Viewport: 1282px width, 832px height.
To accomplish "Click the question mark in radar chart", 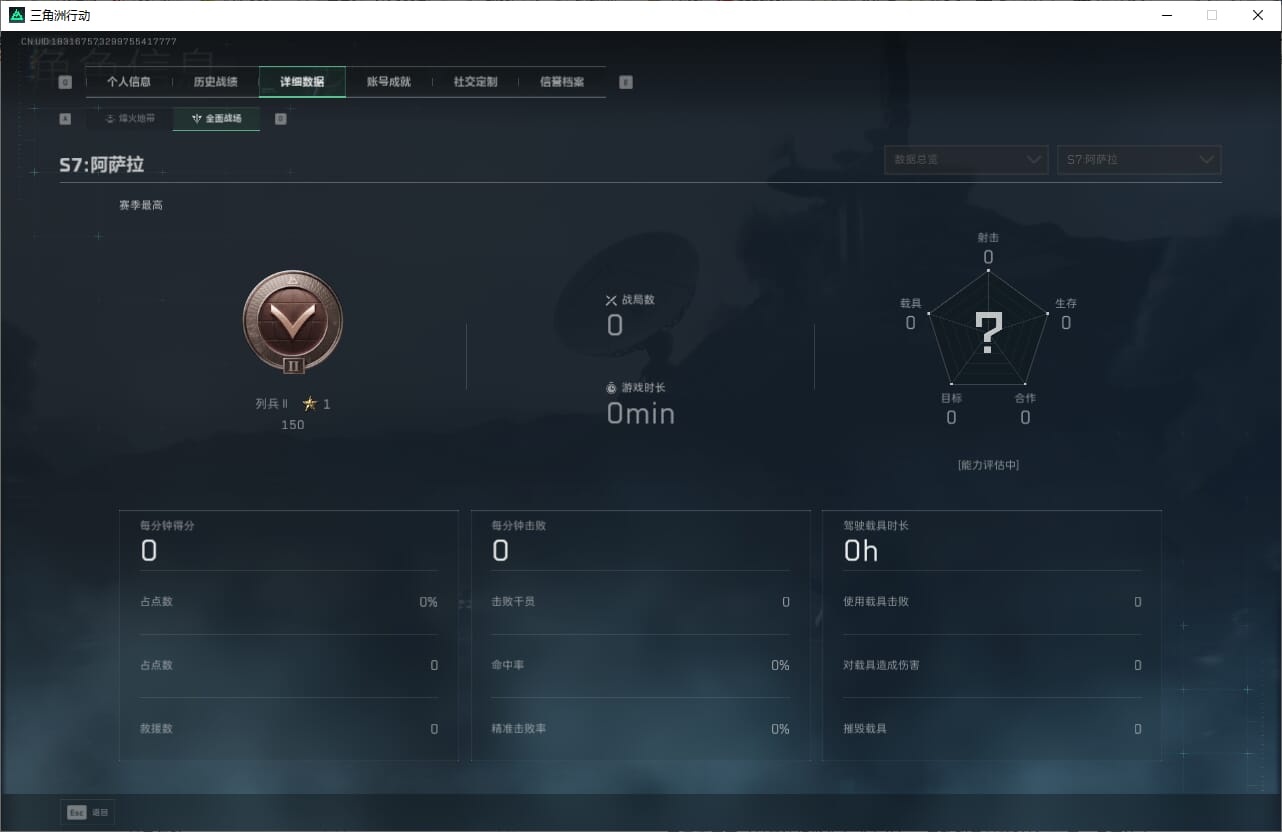I will 988,333.
